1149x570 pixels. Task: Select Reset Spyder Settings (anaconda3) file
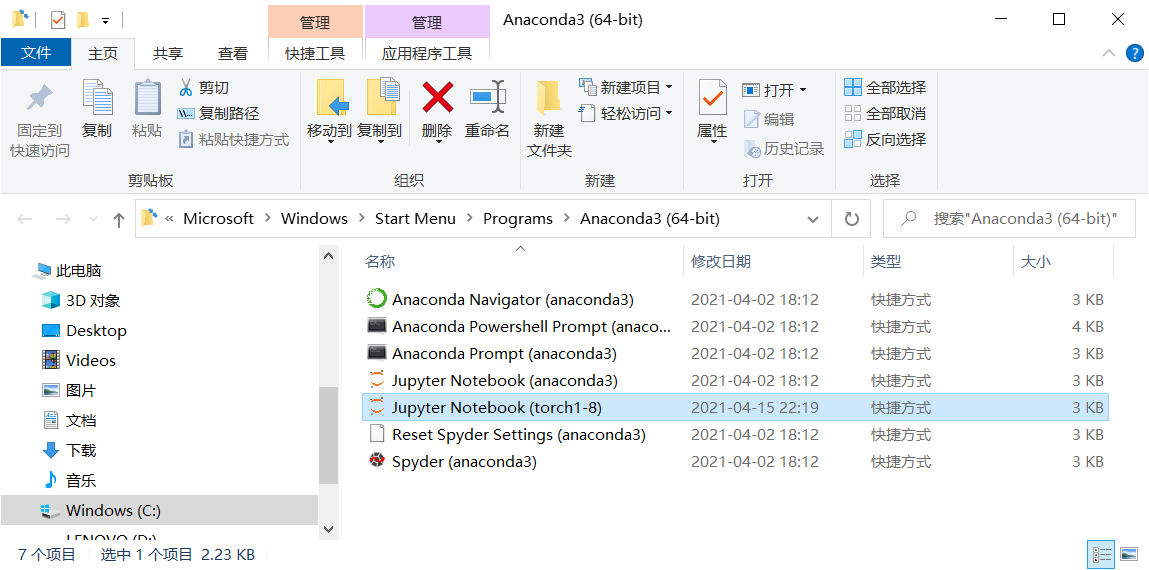(x=735, y=434)
